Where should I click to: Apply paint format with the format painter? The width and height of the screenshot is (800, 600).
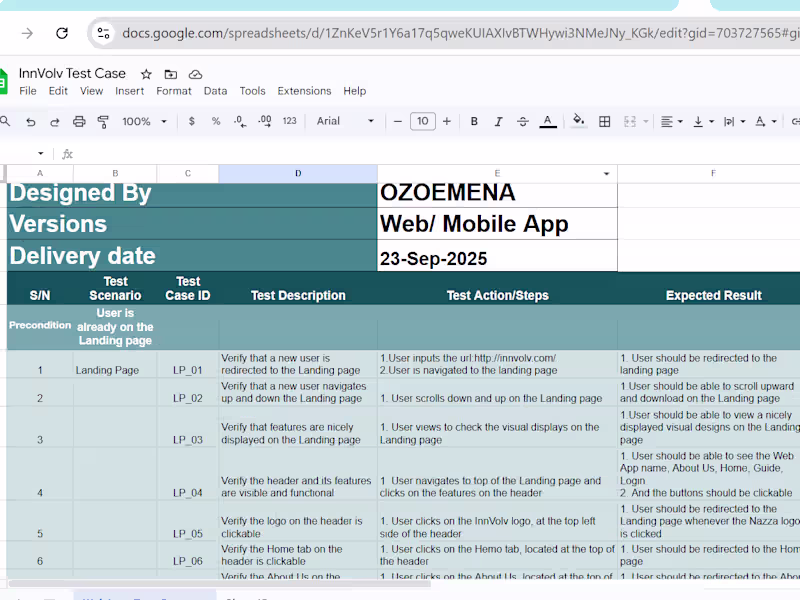(x=103, y=121)
